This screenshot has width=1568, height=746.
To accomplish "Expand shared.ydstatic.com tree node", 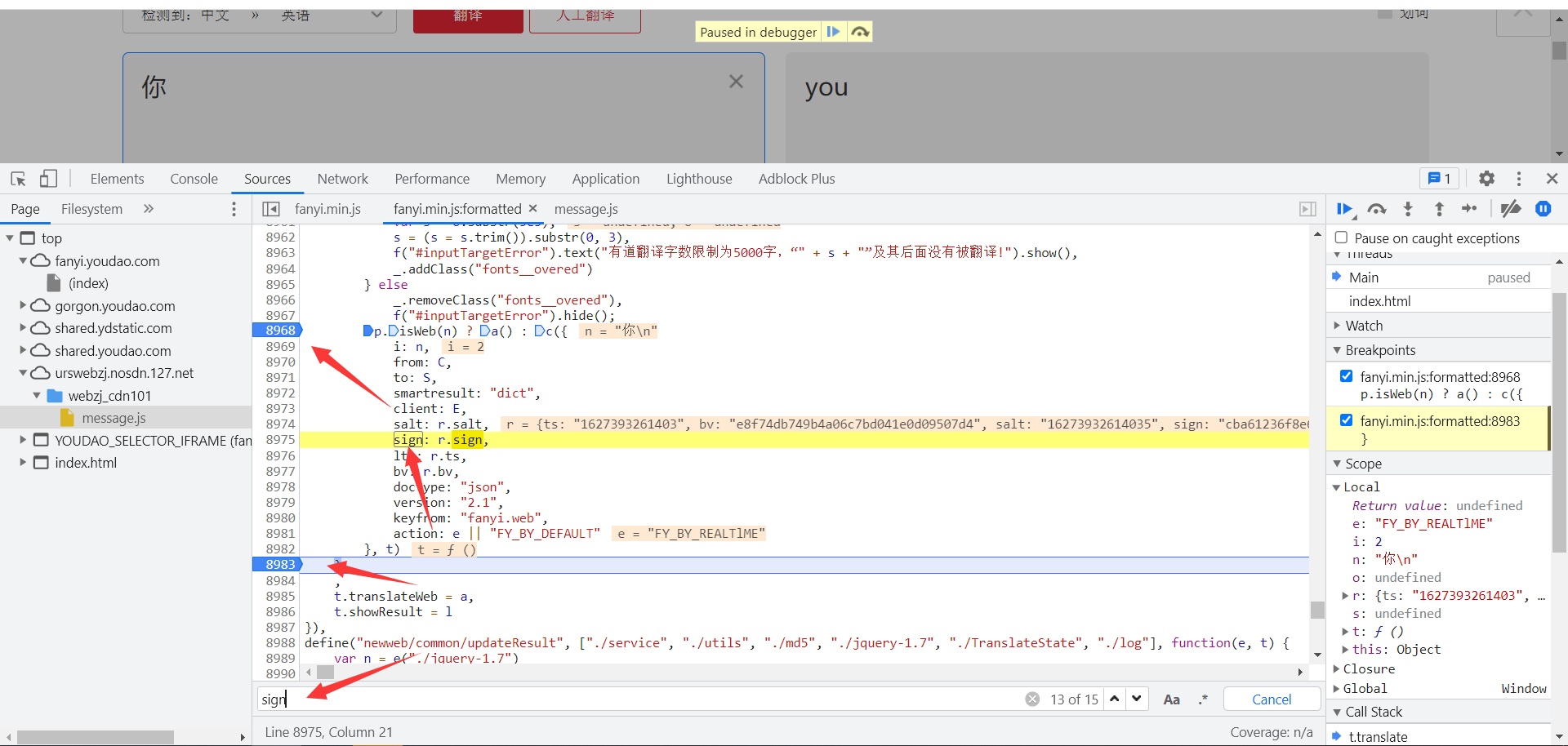I will (x=23, y=328).
